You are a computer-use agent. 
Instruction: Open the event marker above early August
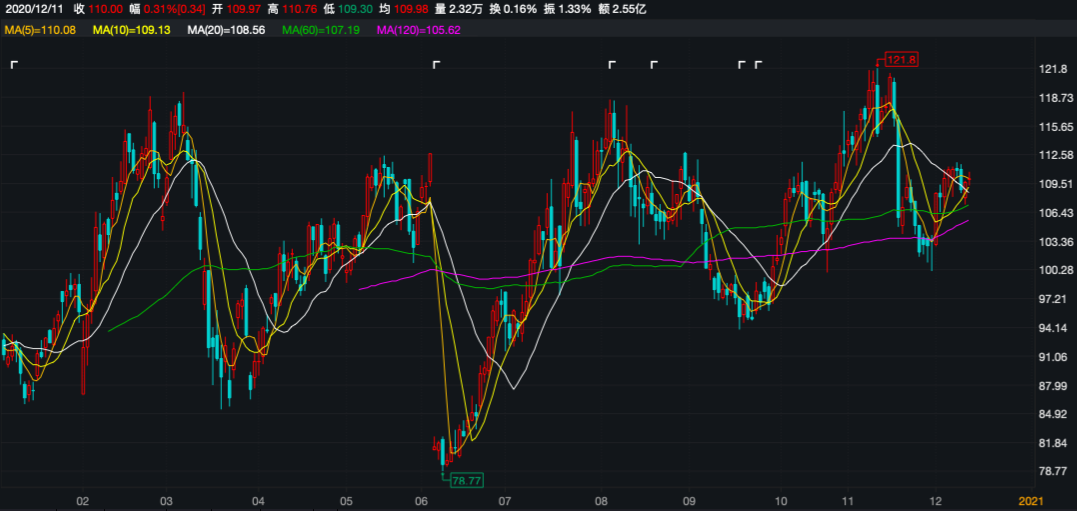coord(612,65)
